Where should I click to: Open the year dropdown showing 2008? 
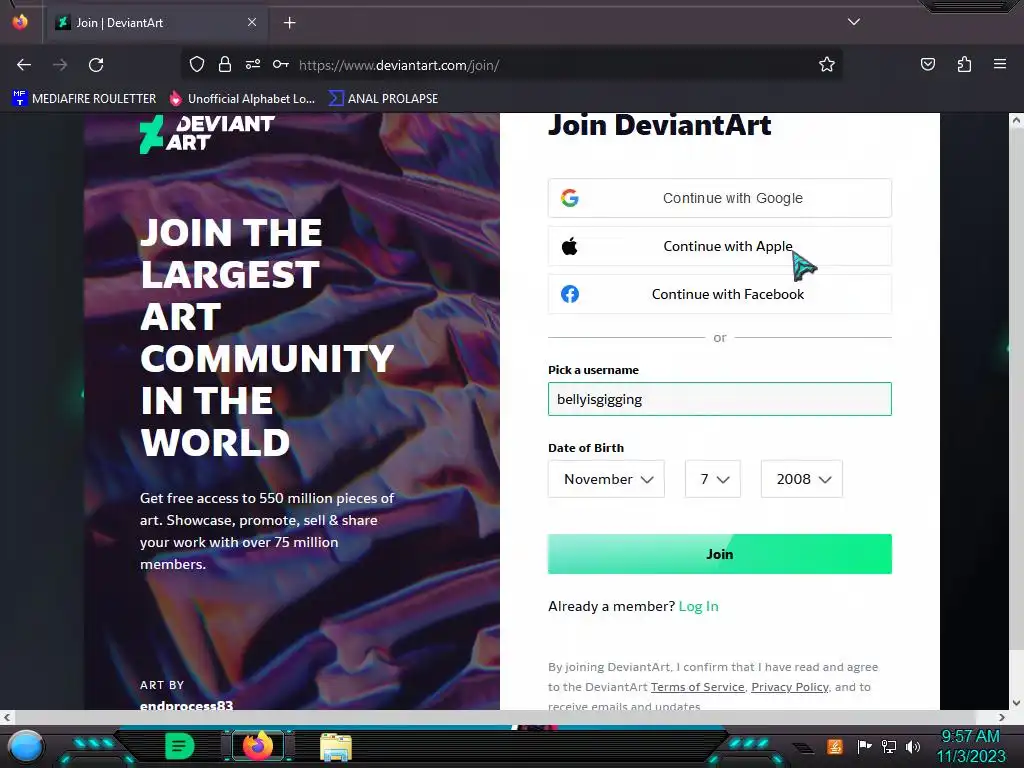click(x=801, y=479)
